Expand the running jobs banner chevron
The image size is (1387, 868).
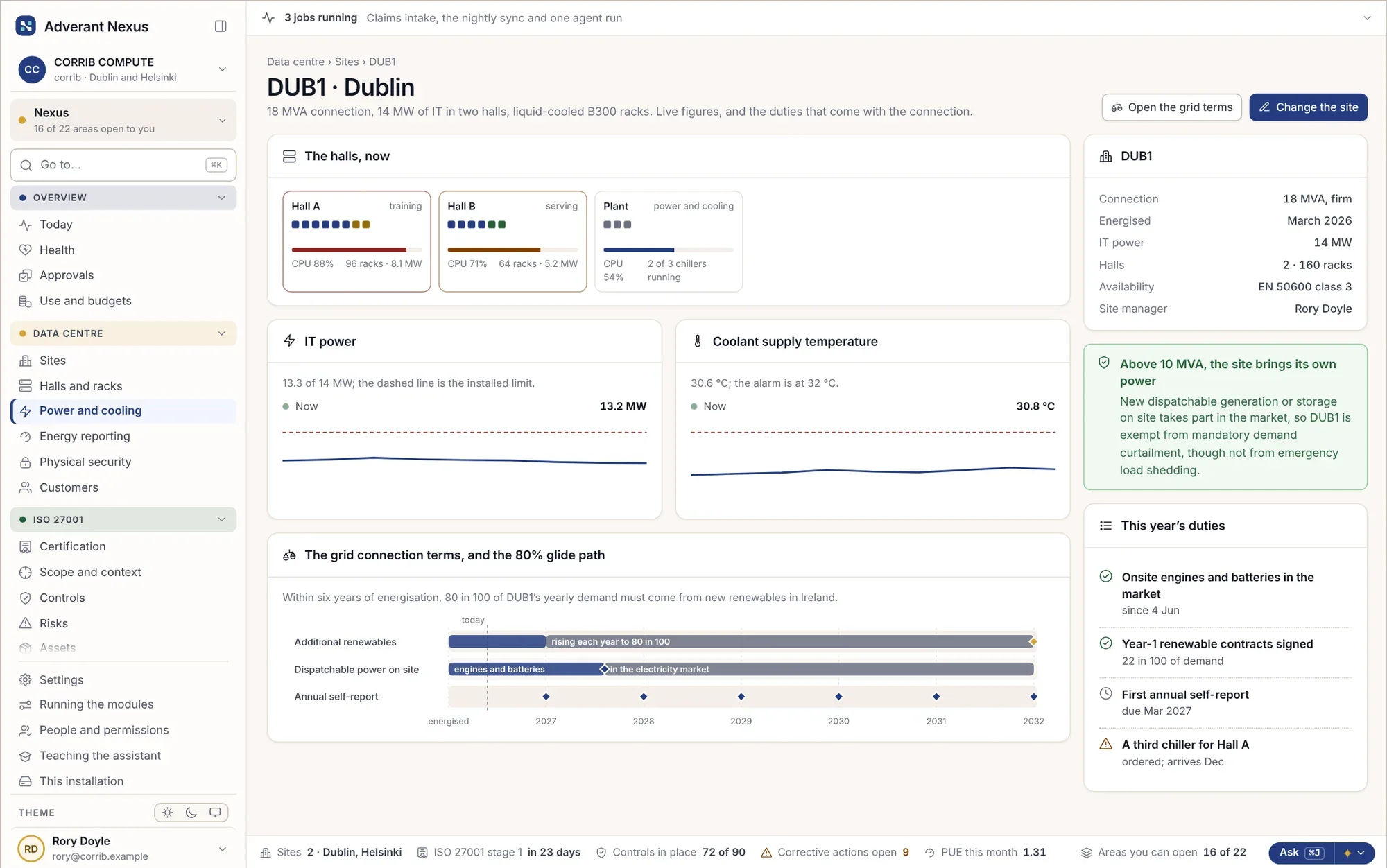[x=1367, y=18]
